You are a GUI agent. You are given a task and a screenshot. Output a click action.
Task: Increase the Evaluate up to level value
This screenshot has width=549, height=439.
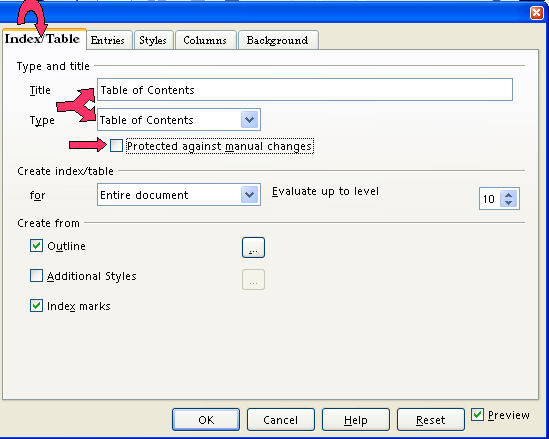509,195
